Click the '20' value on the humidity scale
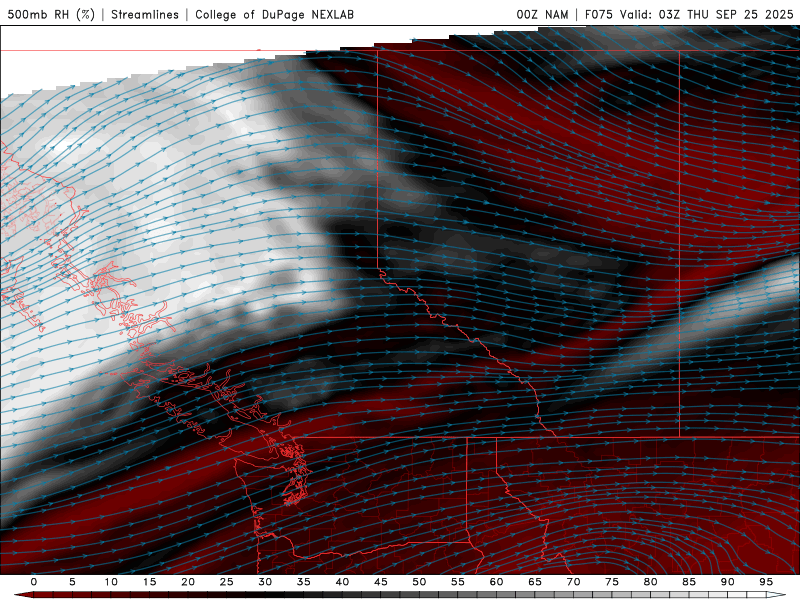The image size is (800, 600). pyautogui.click(x=188, y=582)
